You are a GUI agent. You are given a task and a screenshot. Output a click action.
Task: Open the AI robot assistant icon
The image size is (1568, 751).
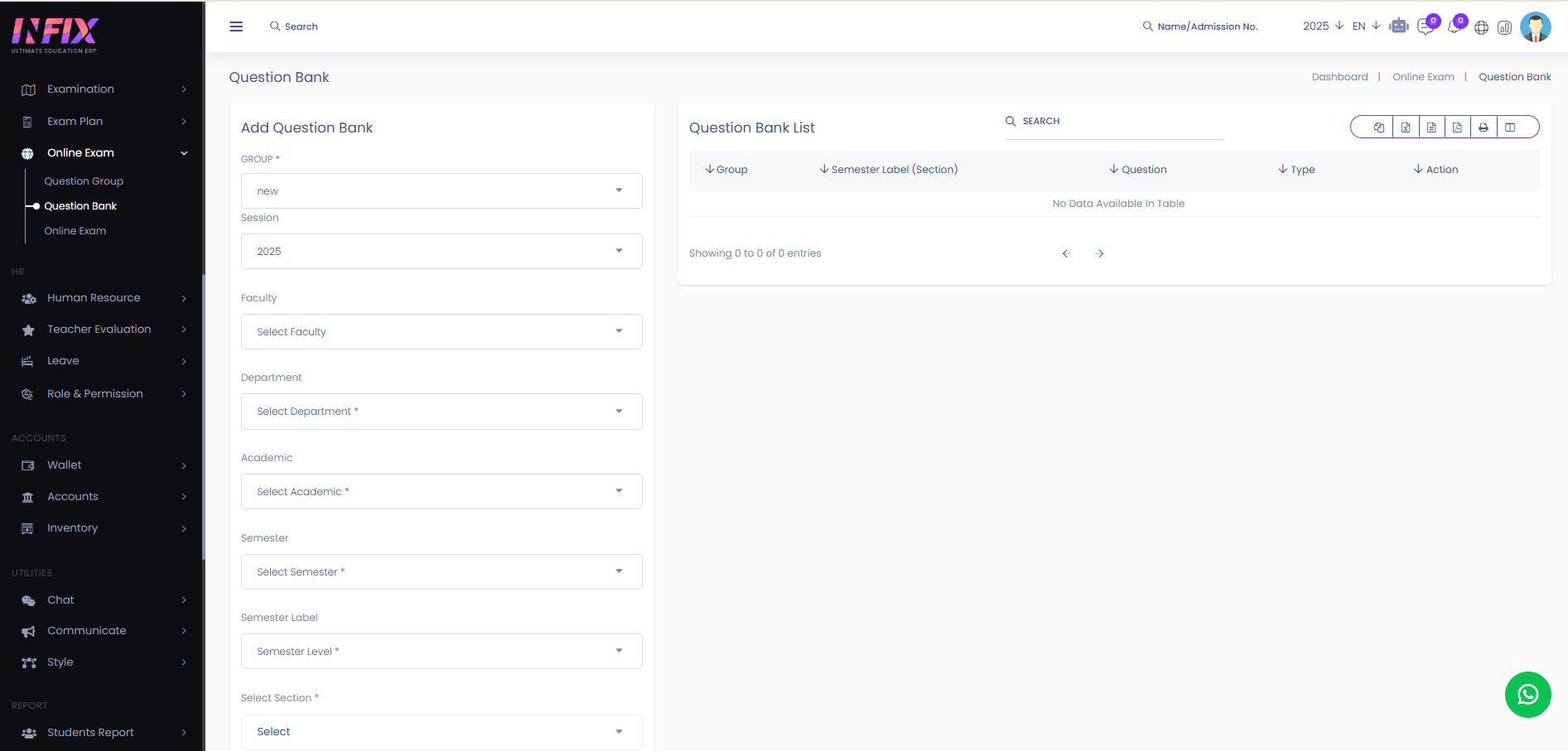tap(1399, 26)
